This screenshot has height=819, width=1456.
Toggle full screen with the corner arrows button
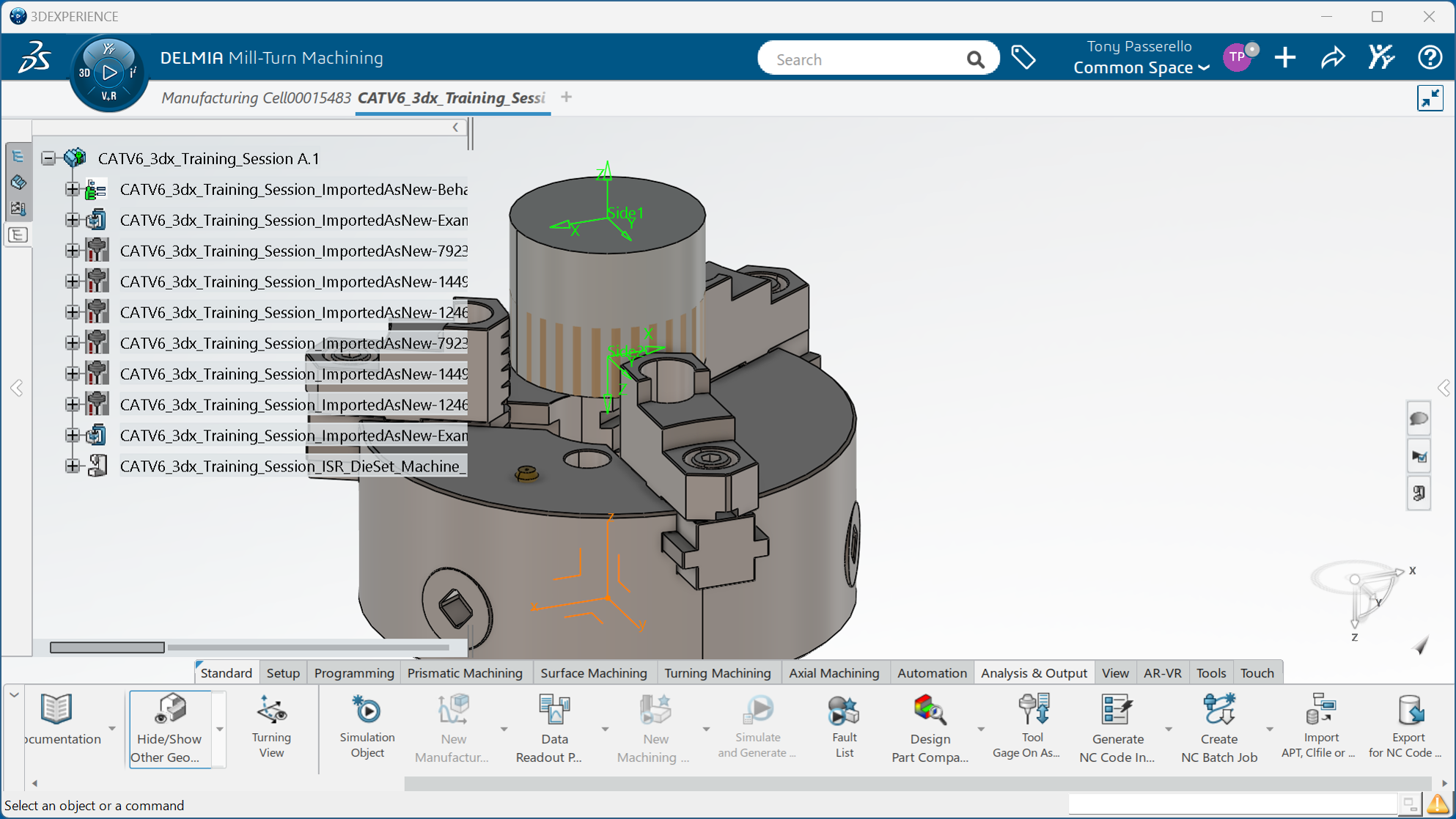(x=1430, y=98)
